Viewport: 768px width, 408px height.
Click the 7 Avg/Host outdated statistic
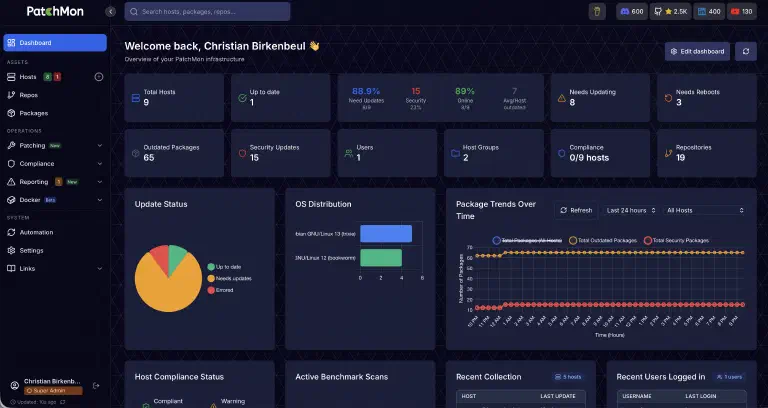point(515,97)
